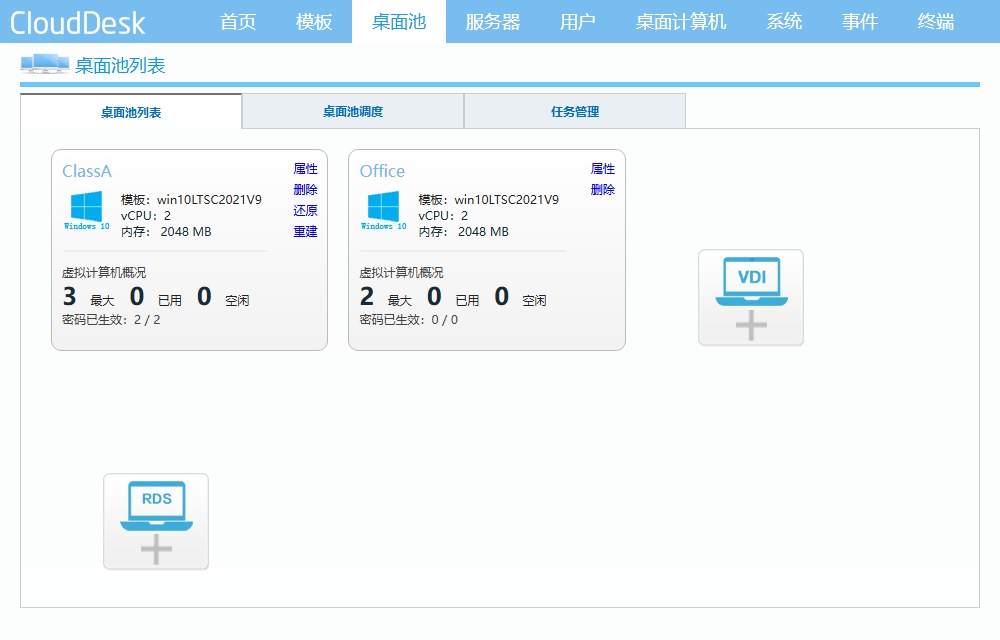
Task: Click the Office pool title
Action: point(382,171)
